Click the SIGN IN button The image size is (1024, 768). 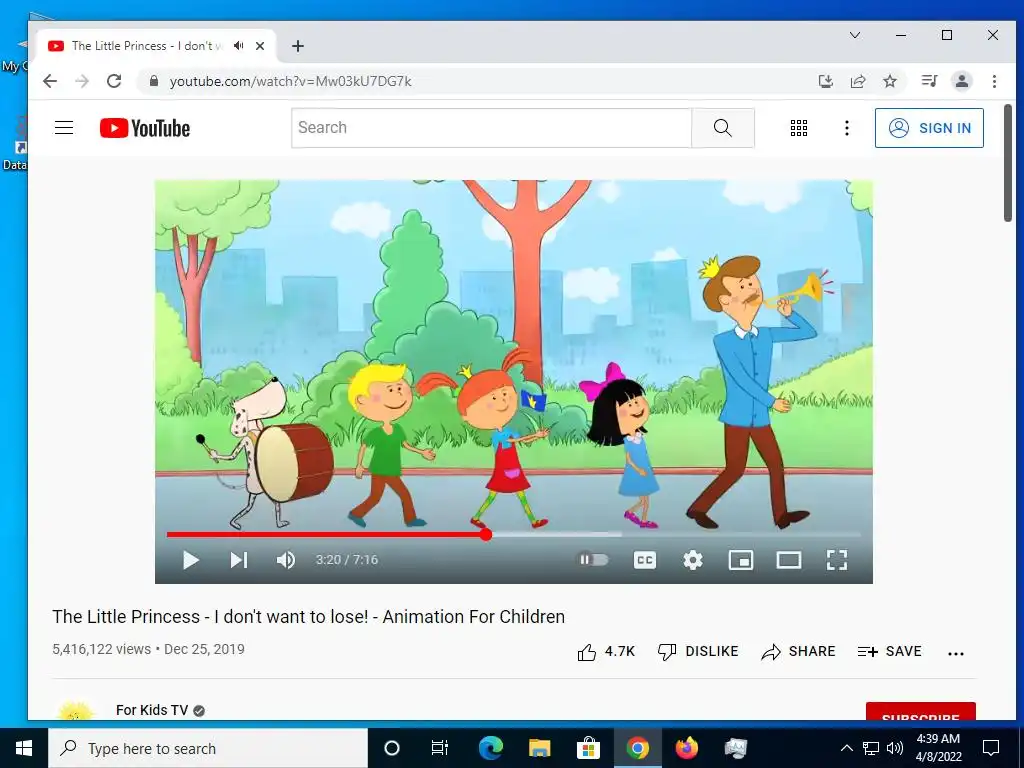tap(929, 128)
